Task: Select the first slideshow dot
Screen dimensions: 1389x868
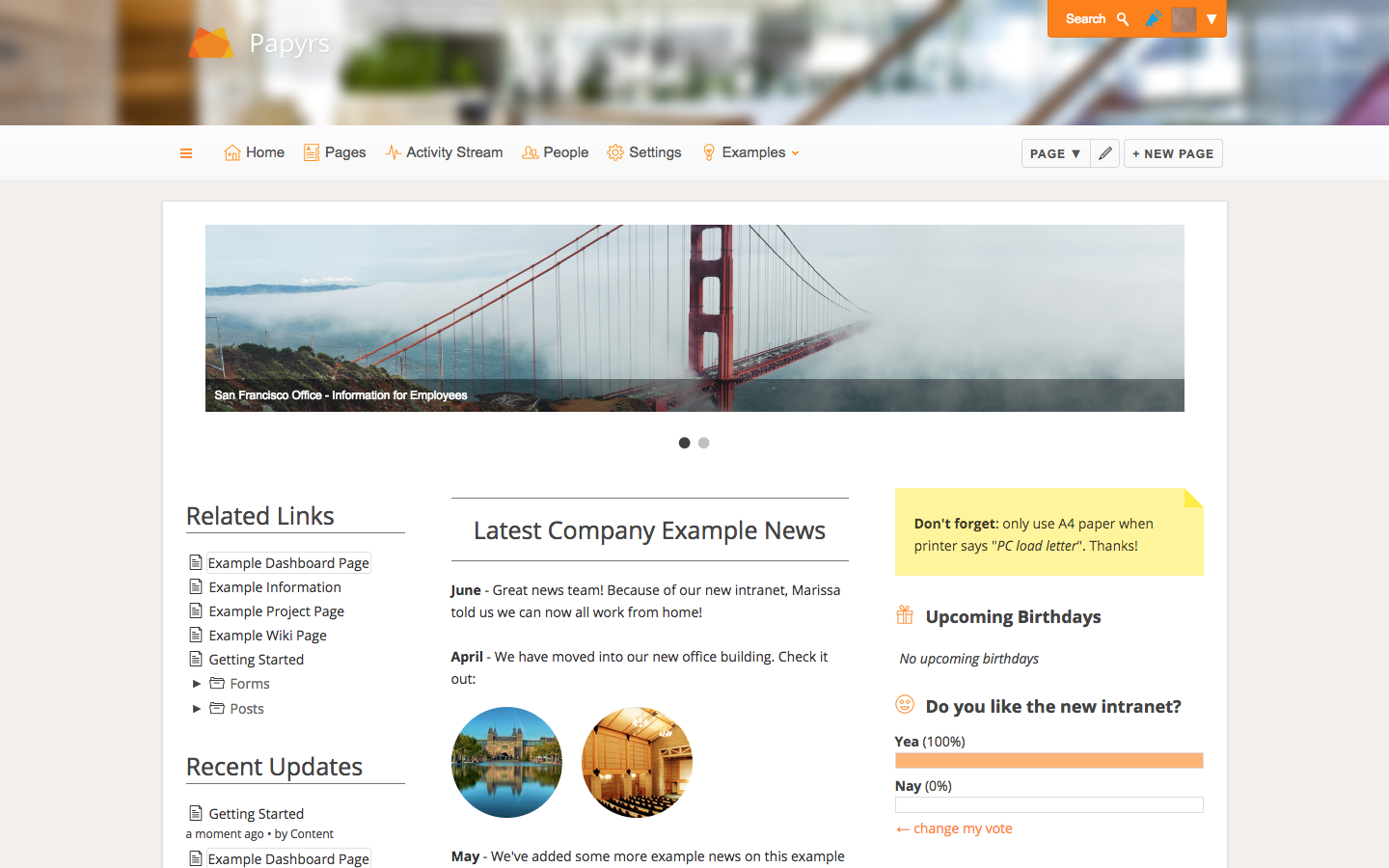Action: coord(684,443)
